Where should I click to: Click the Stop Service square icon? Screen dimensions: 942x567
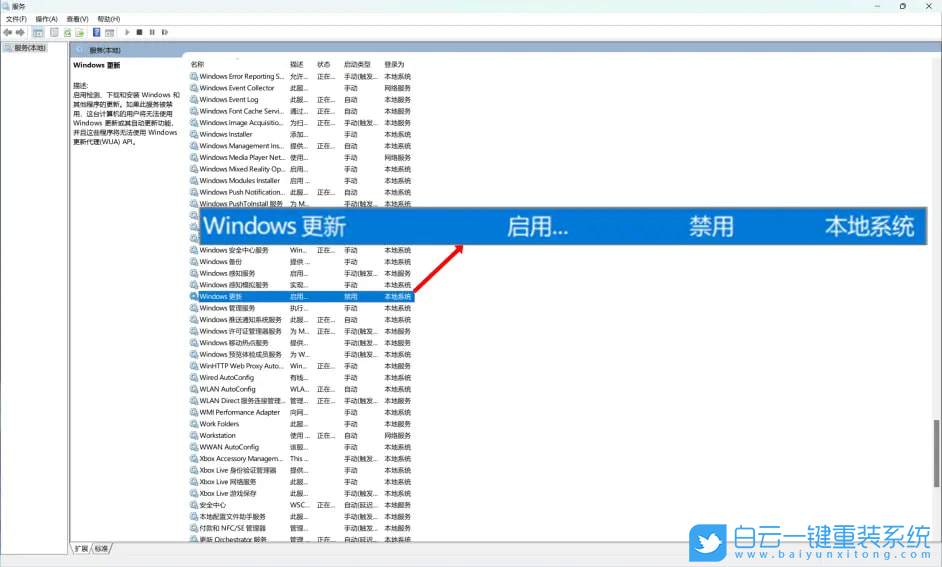pos(139,32)
